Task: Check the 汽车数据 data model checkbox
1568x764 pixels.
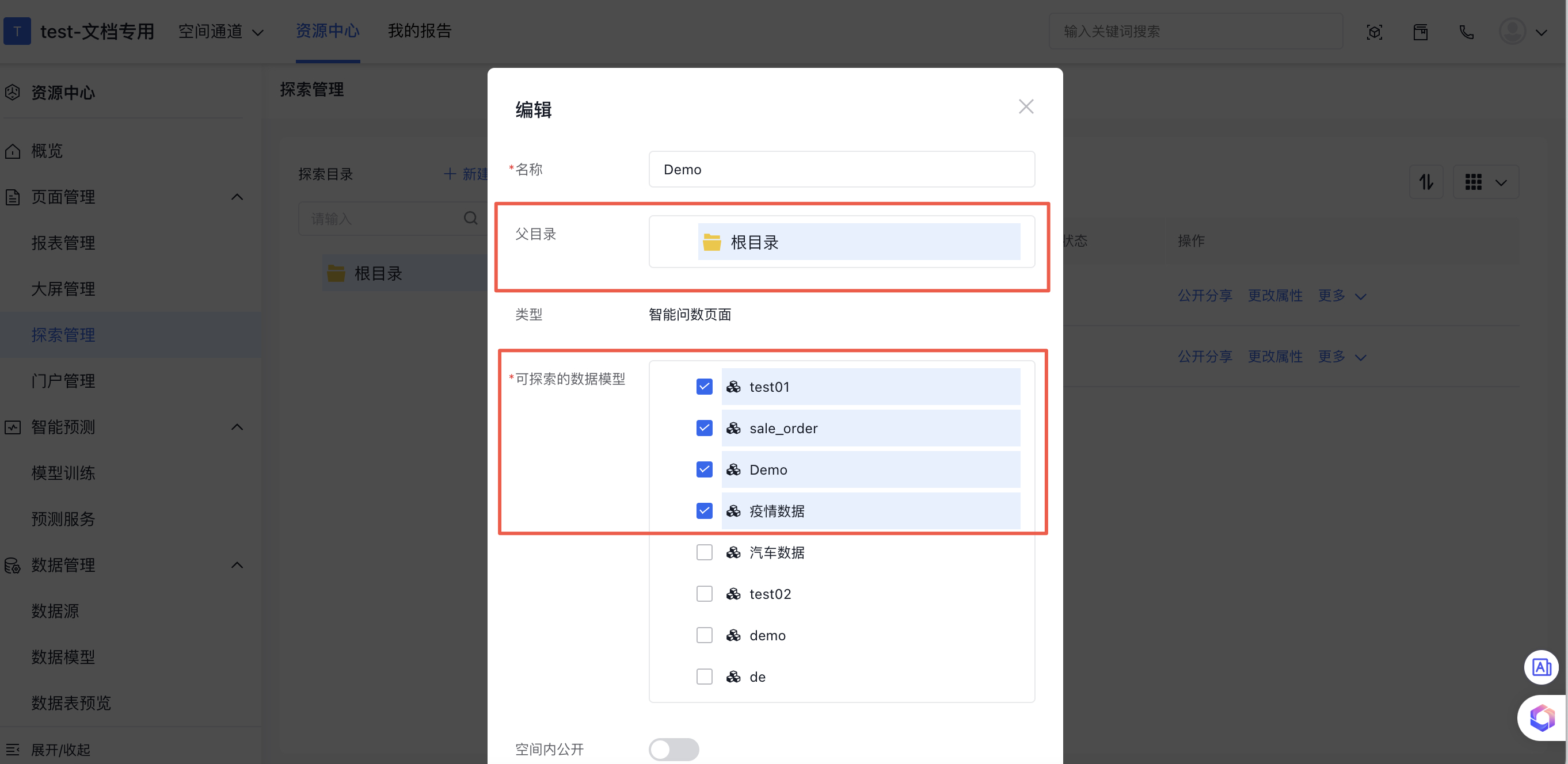Action: click(704, 552)
